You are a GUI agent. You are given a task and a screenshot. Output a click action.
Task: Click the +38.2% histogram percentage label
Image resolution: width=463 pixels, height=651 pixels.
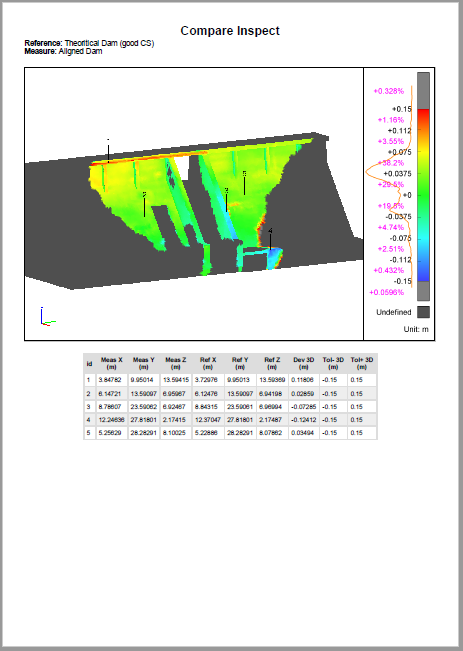click(391, 163)
